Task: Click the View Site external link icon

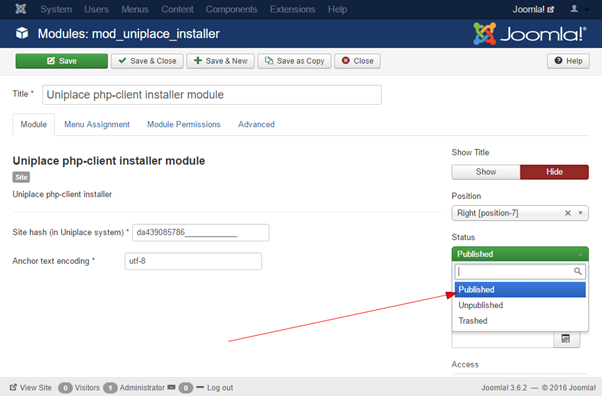Action: coord(13,387)
